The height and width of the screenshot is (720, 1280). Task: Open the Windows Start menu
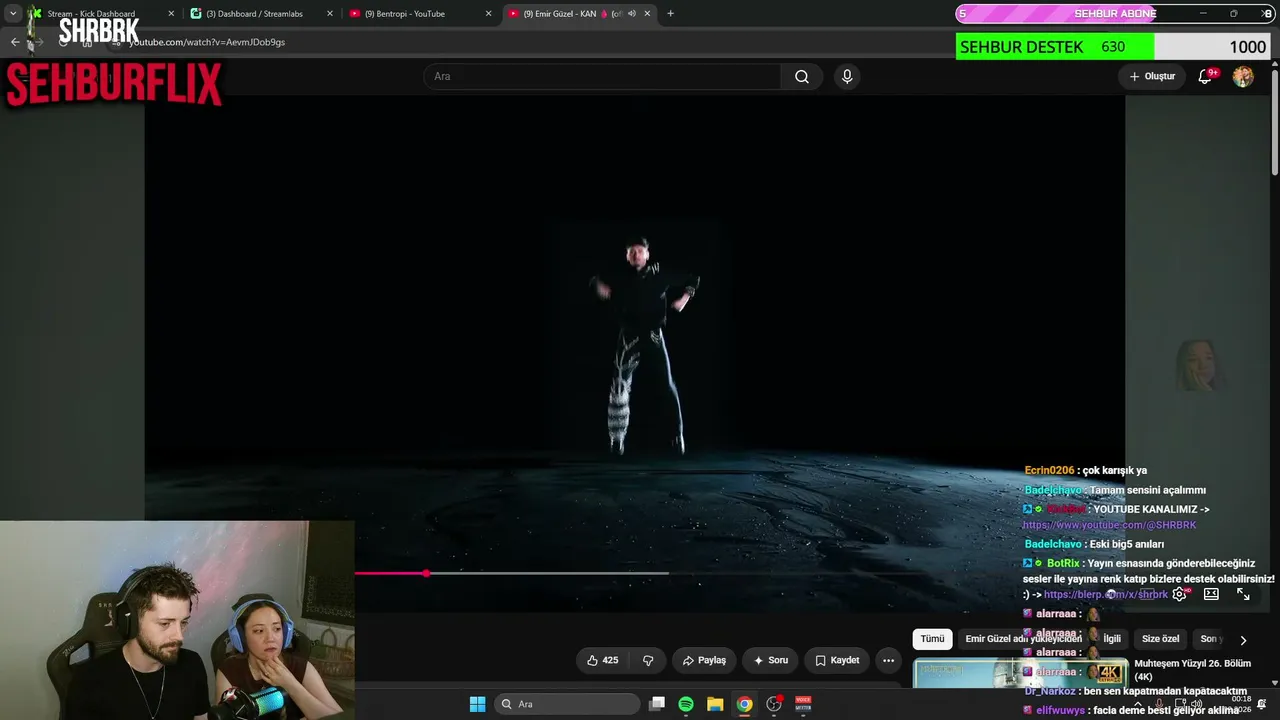[478, 704]
